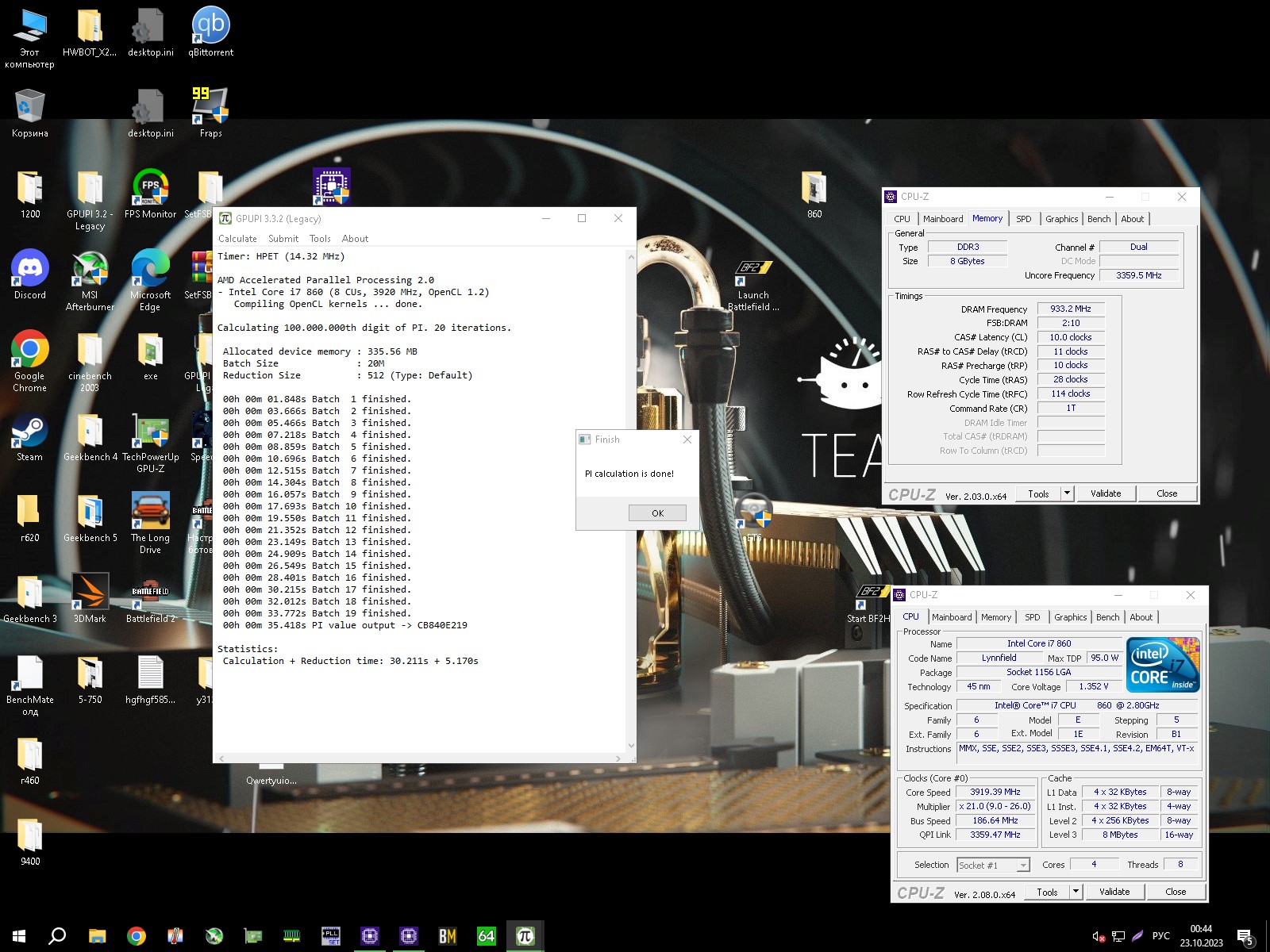Click Validate in lower CPU-Z window
The image size is (1270, 952).
coord(1114,892)
